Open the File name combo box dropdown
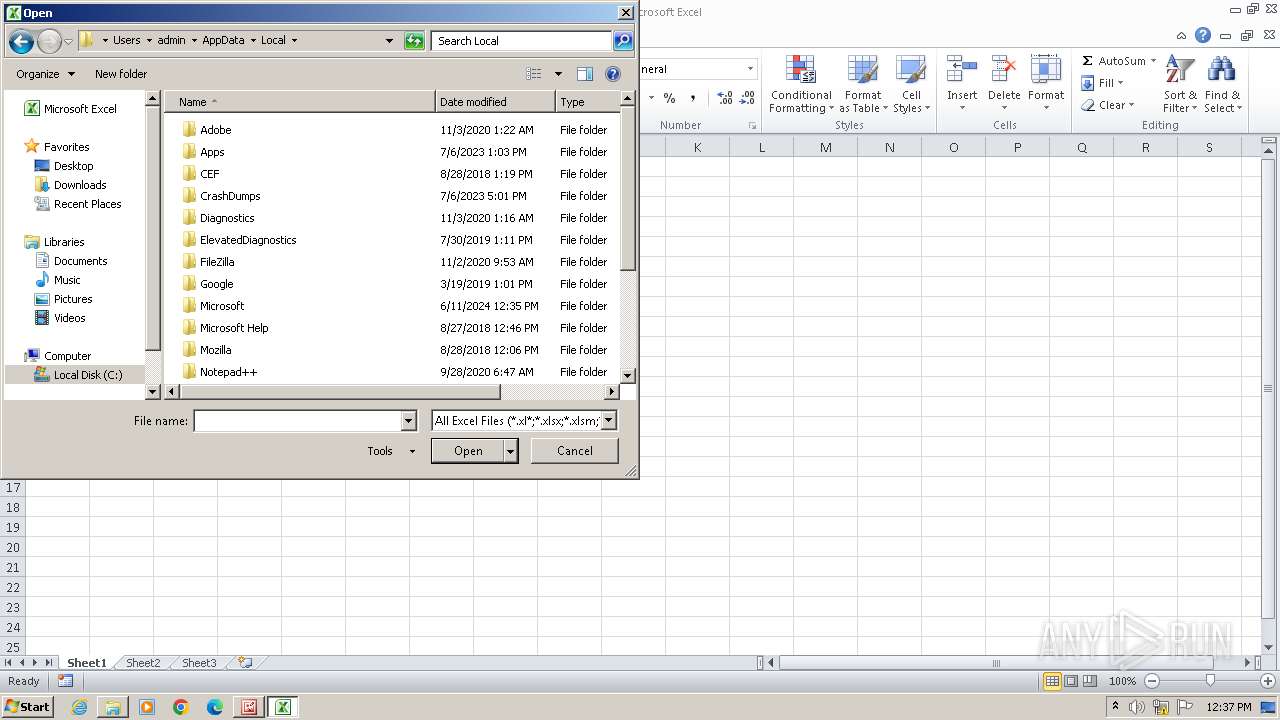 tap(408, 421)
